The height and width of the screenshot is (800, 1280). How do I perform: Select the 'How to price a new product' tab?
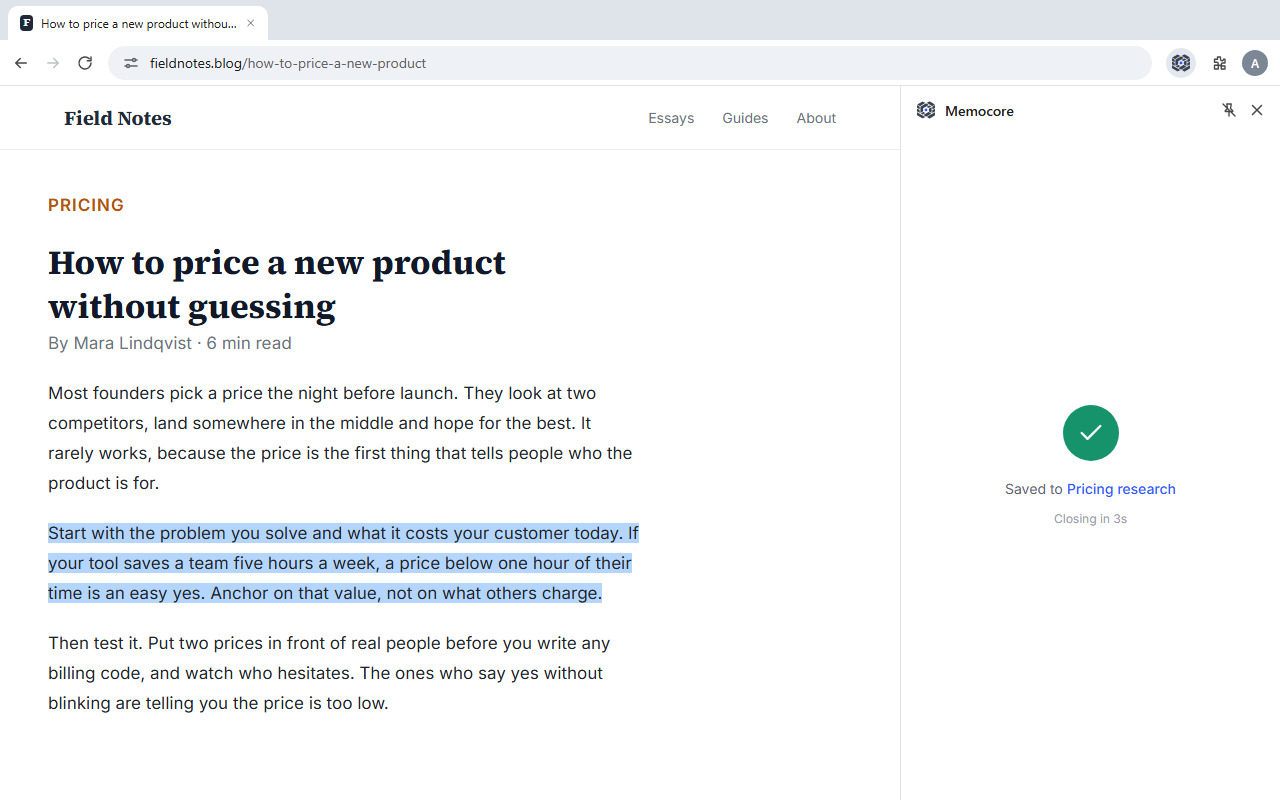tap(138, 23)
